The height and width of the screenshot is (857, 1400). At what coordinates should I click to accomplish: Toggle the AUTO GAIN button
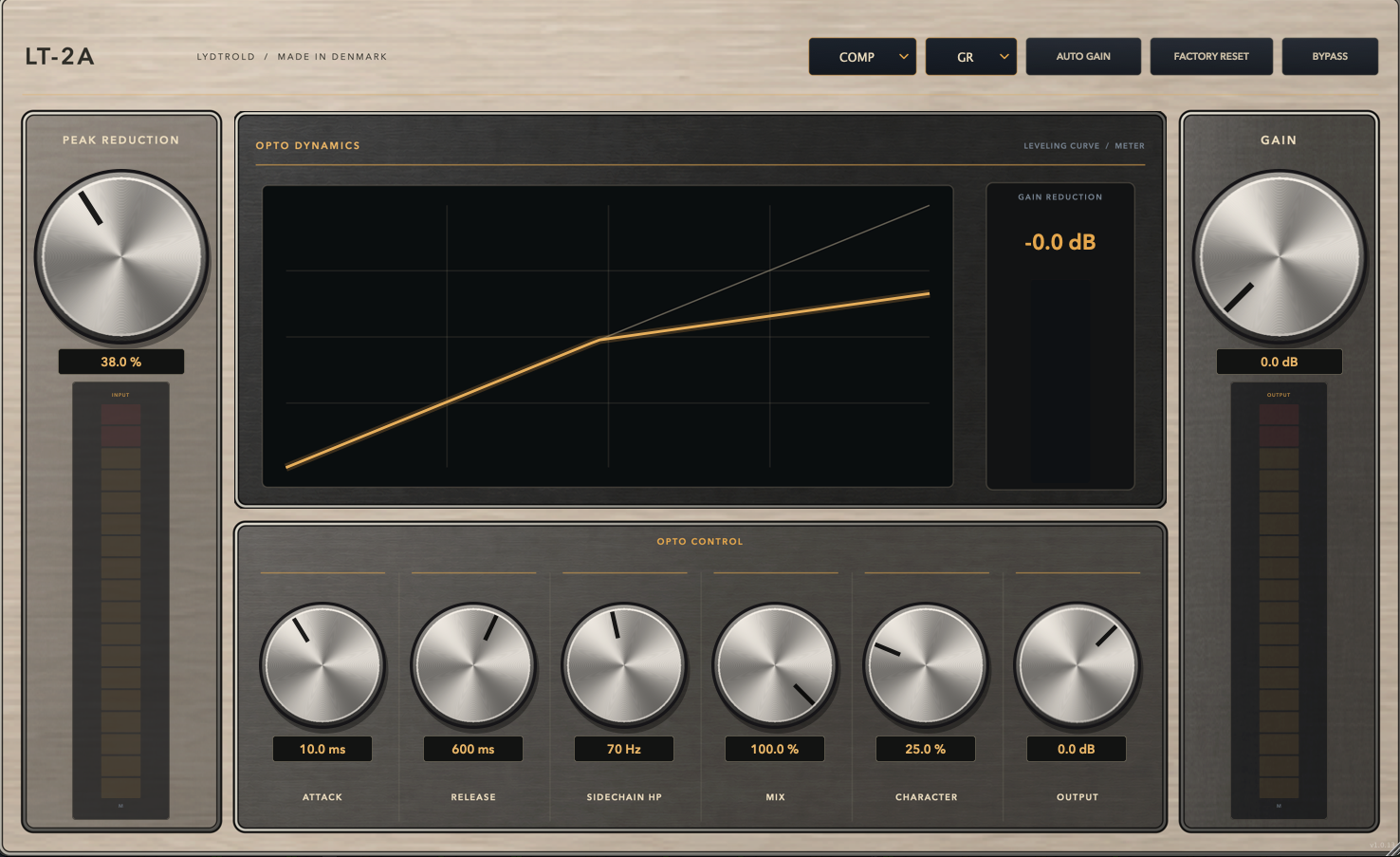click(x=1083, y=57)
